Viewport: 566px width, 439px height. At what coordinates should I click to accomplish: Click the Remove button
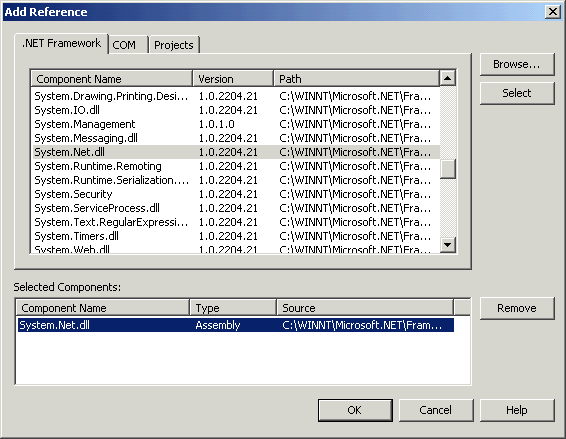pos(517,308)
